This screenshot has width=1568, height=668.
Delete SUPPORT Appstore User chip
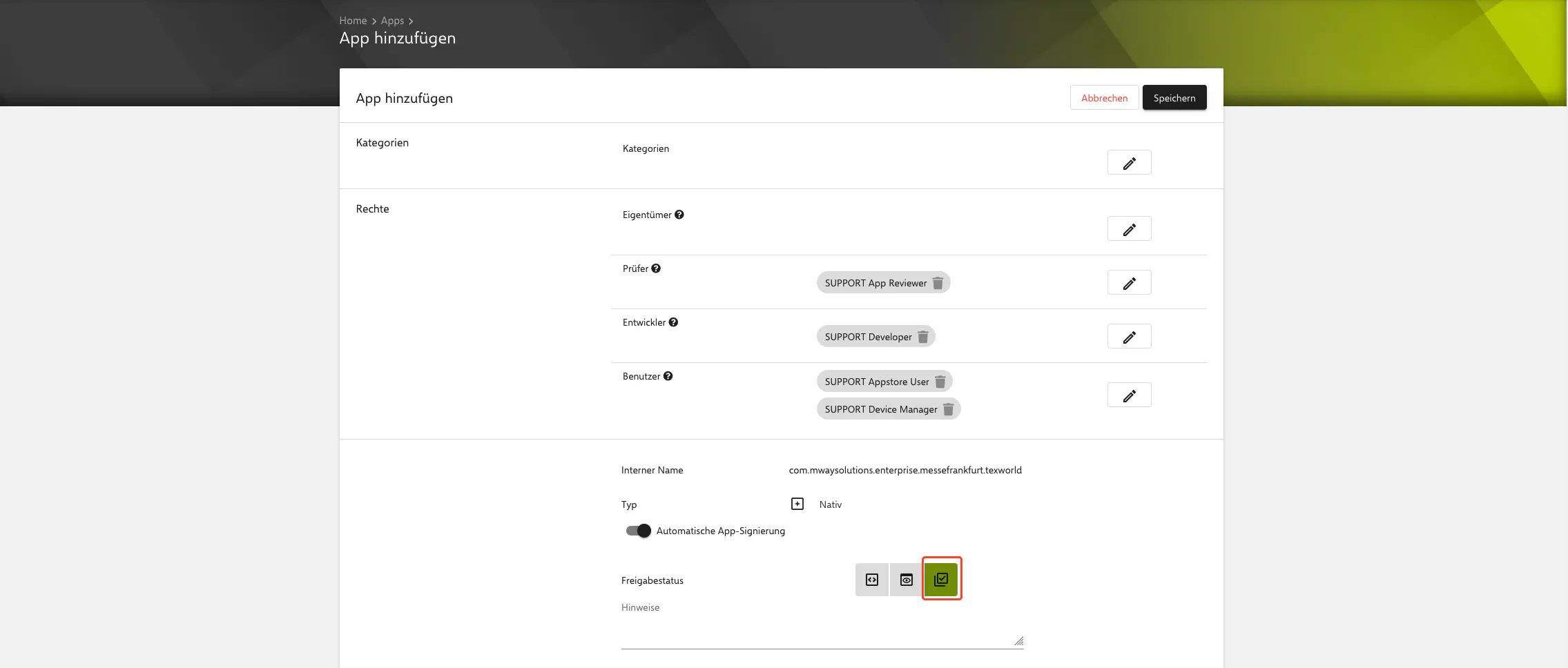click(940, 382)
